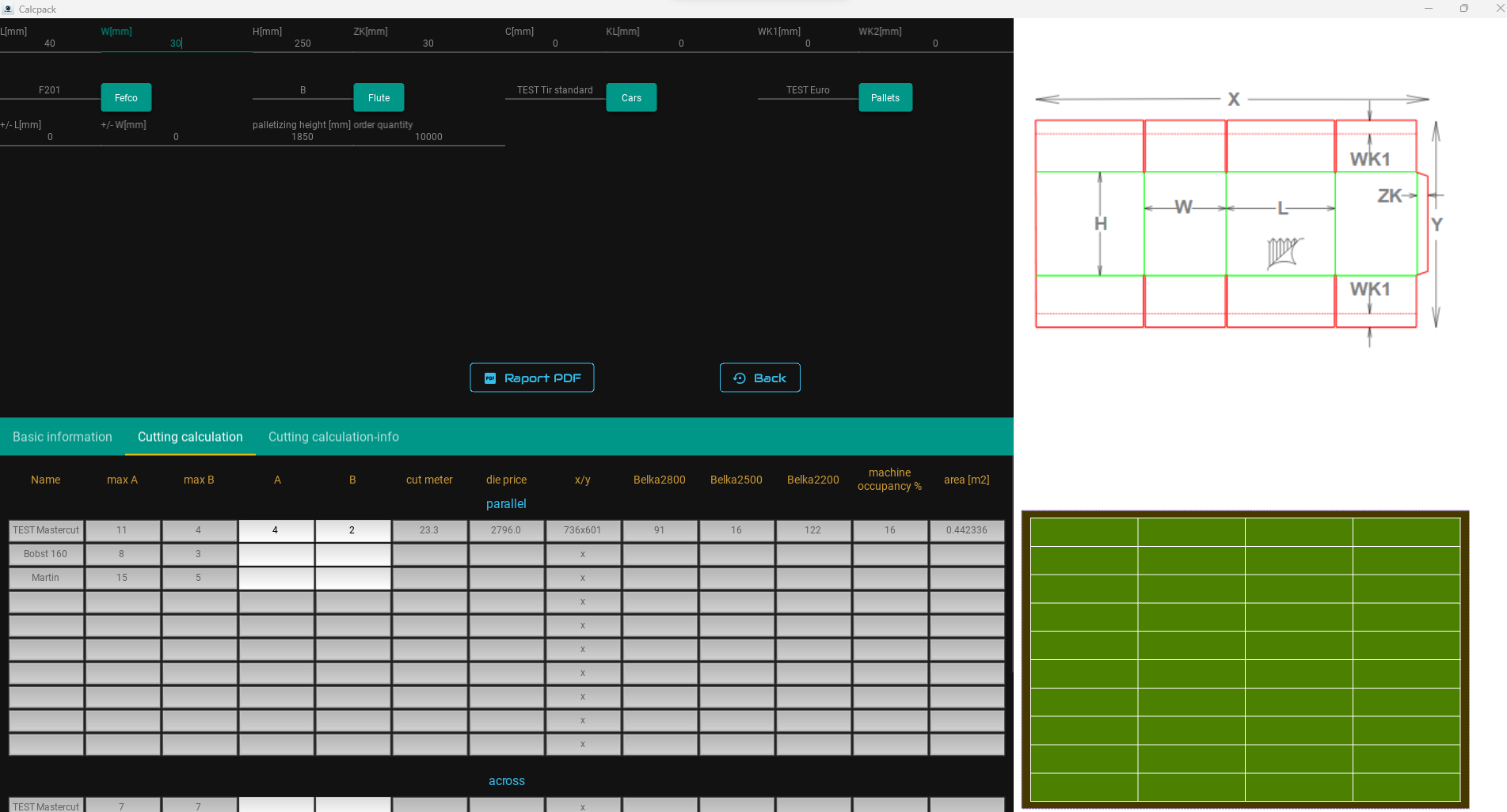Click max B value 3 in Bobst 160 row
The width and height of the screenshot is (1507, 812).
199,554
